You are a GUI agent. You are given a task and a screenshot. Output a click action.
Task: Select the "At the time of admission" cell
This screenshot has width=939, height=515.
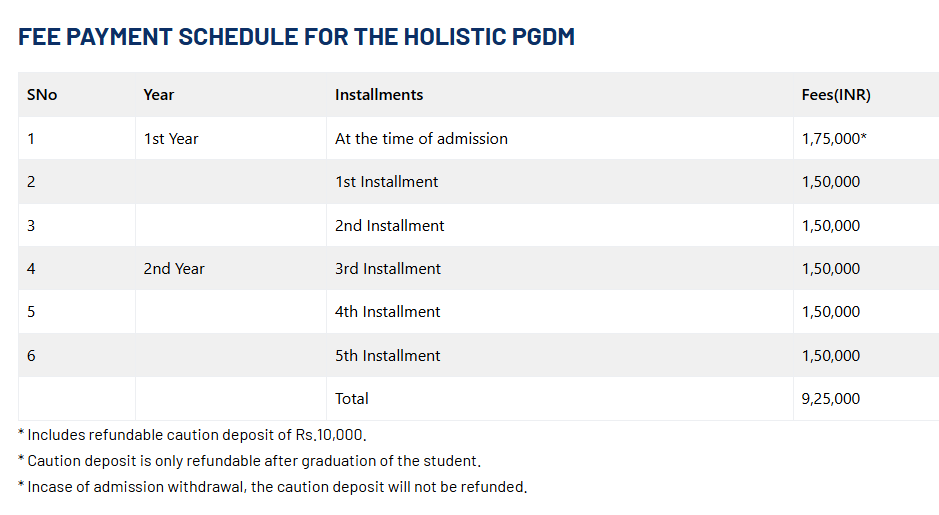click(x=421, y=139)
